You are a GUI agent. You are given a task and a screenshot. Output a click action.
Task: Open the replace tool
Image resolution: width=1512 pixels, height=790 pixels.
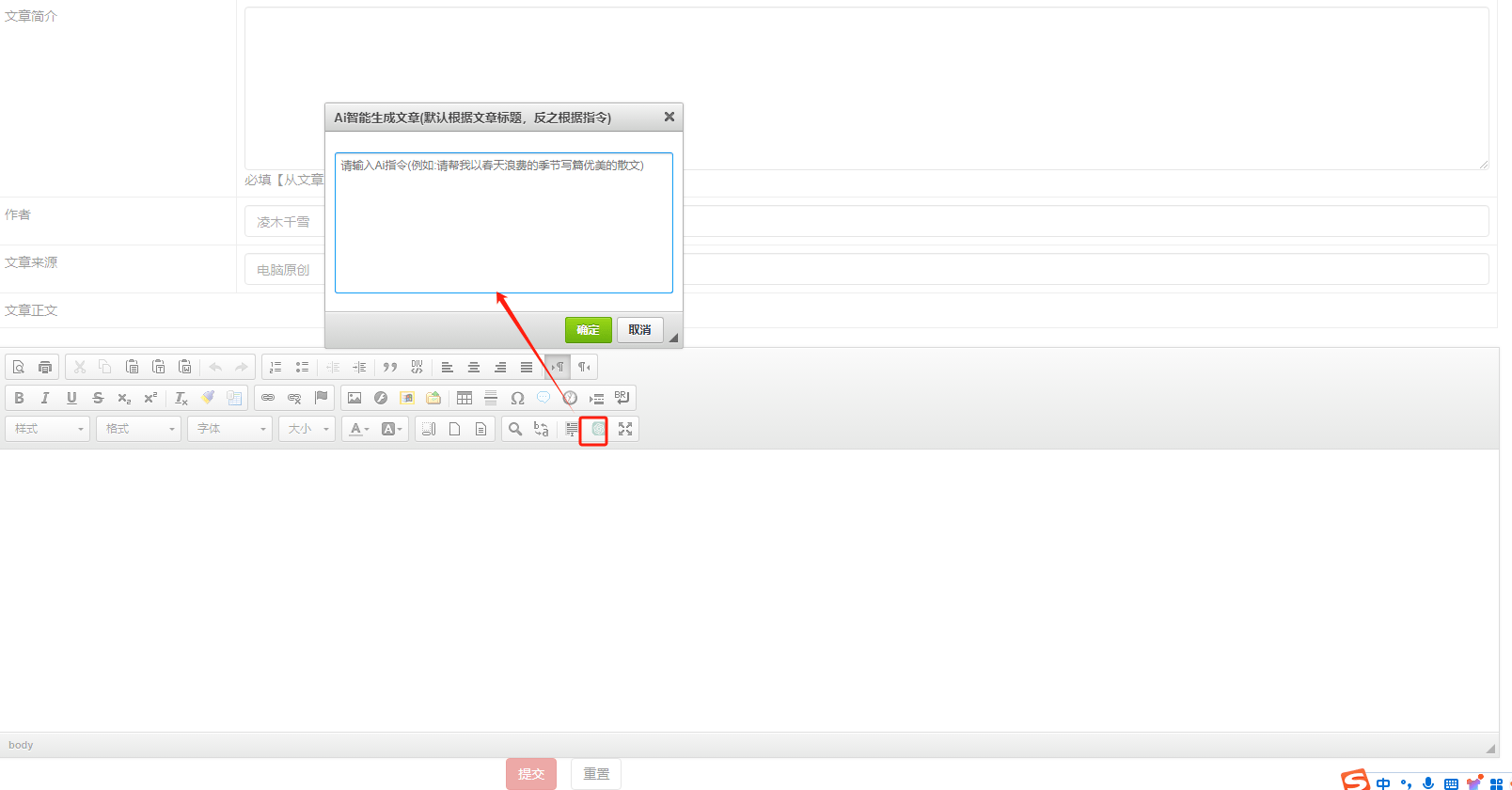[x=542, y=429]
